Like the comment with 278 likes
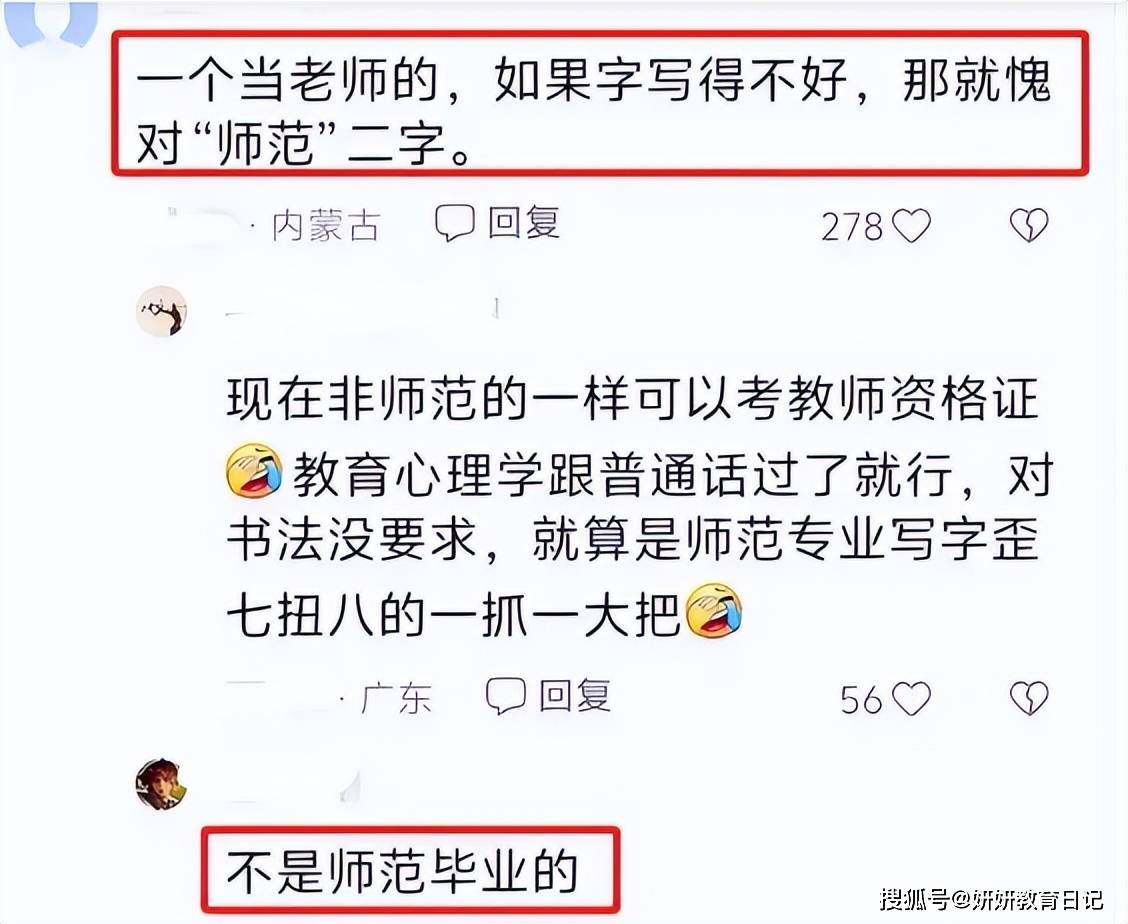 [911, 226]
